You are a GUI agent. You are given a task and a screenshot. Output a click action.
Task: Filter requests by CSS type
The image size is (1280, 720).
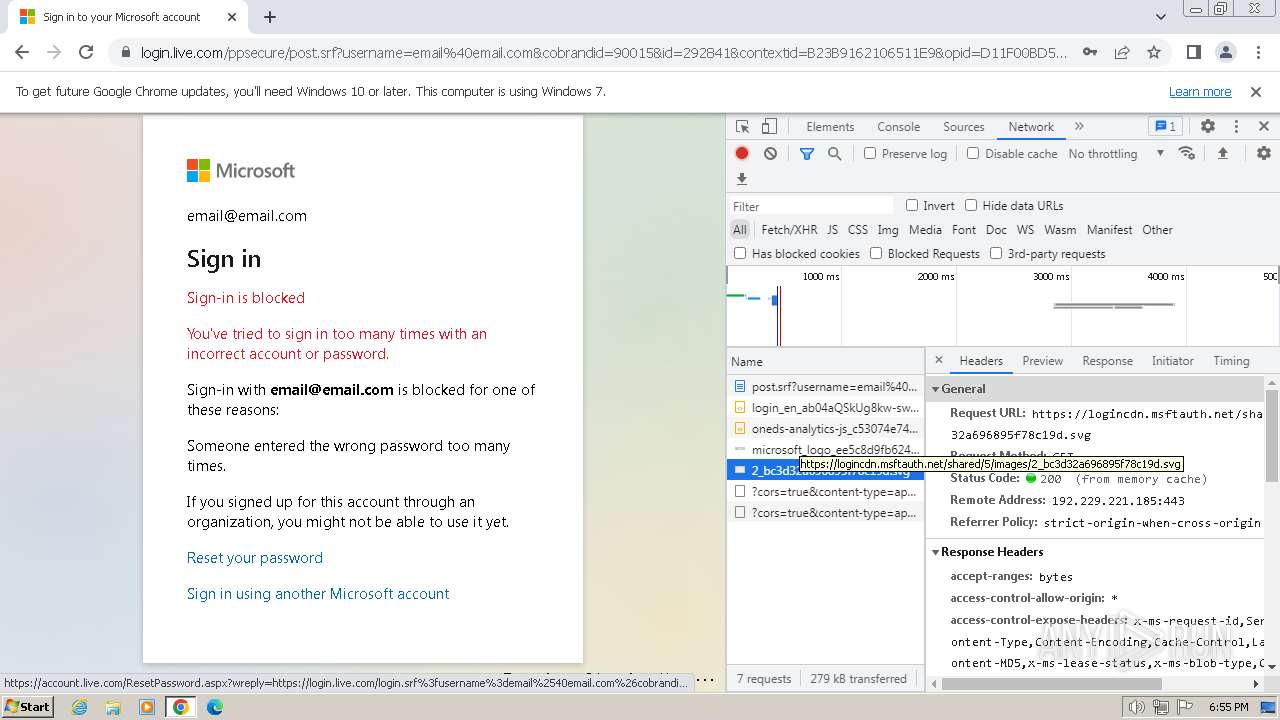858,230
